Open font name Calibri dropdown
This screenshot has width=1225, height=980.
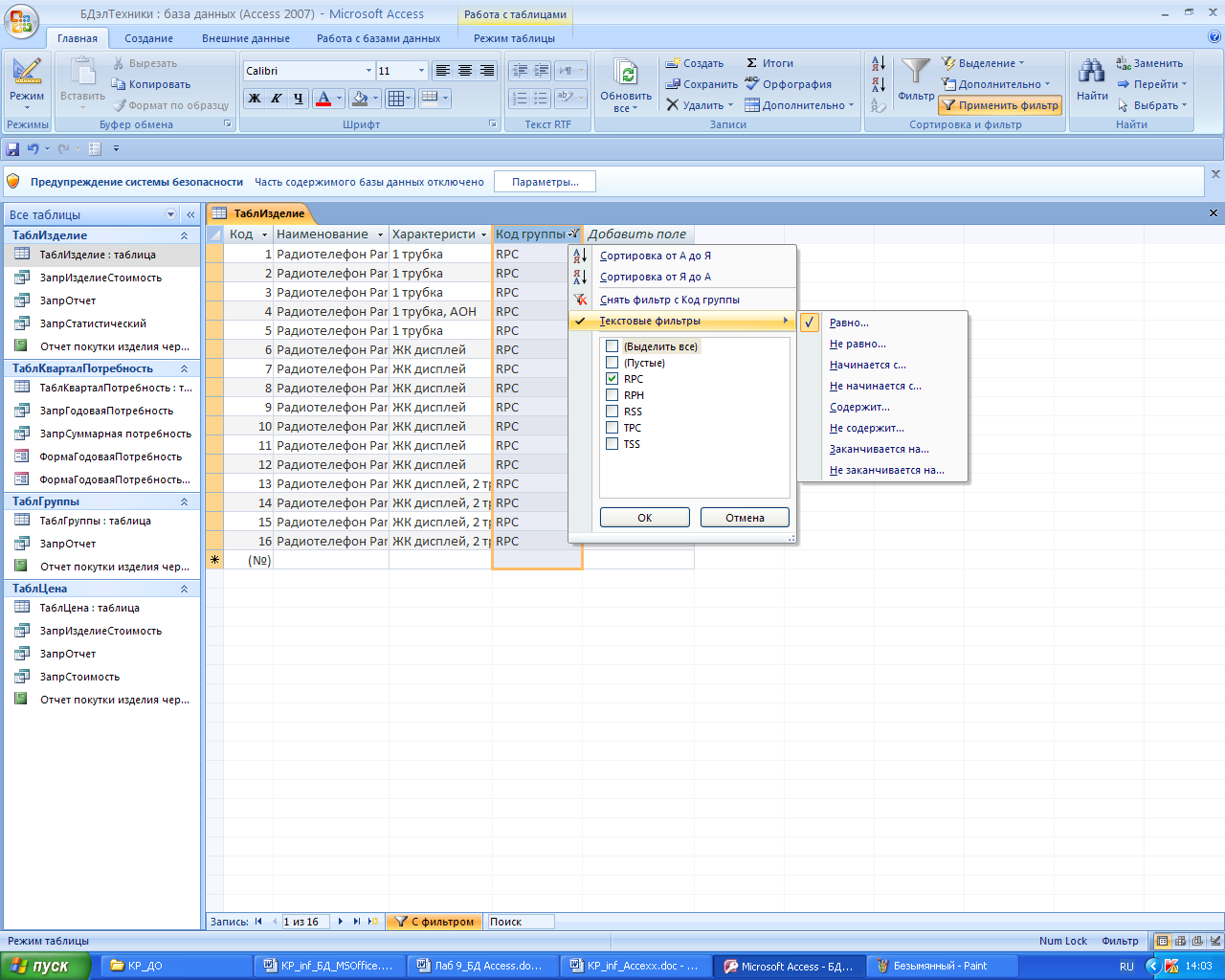coord(369,71)
